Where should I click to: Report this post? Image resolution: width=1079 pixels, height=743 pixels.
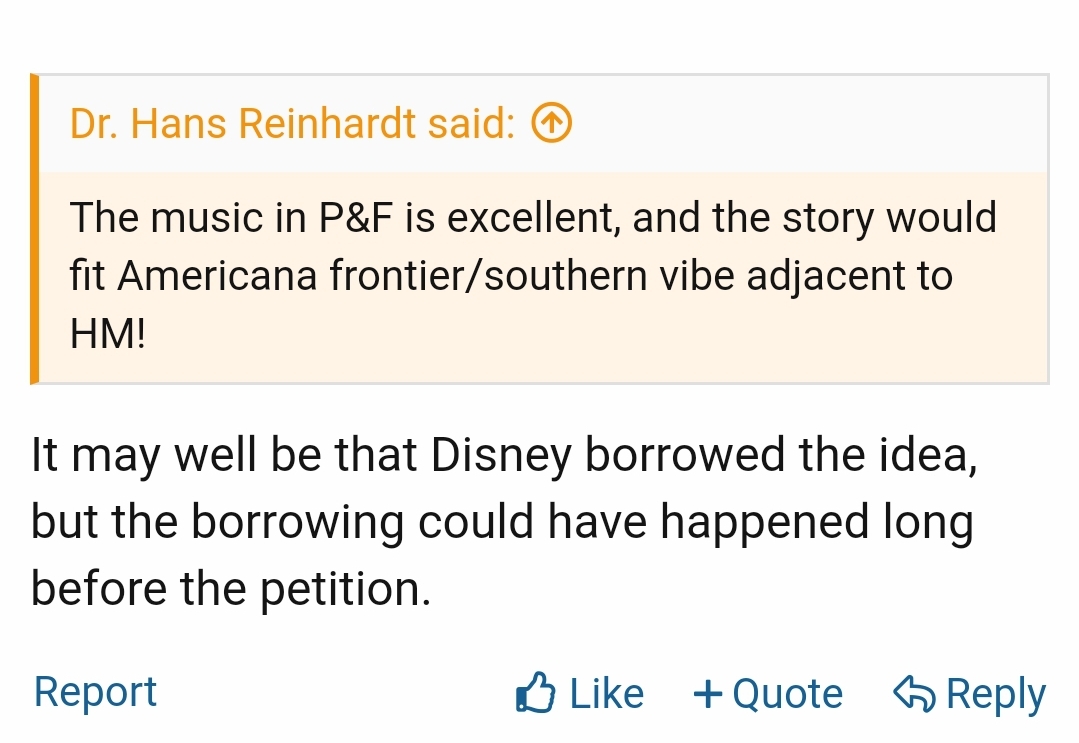pos(95,692)
